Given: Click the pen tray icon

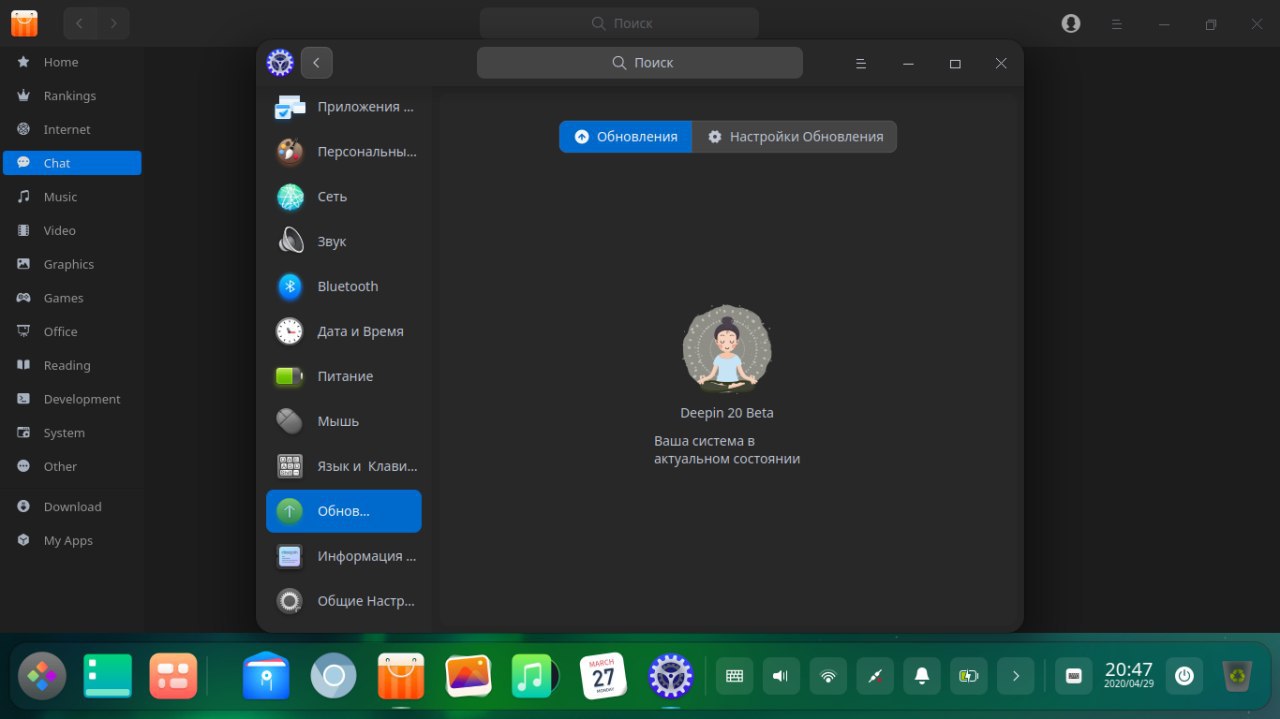Looking at the screenshot, I should [x=875, y=676].
